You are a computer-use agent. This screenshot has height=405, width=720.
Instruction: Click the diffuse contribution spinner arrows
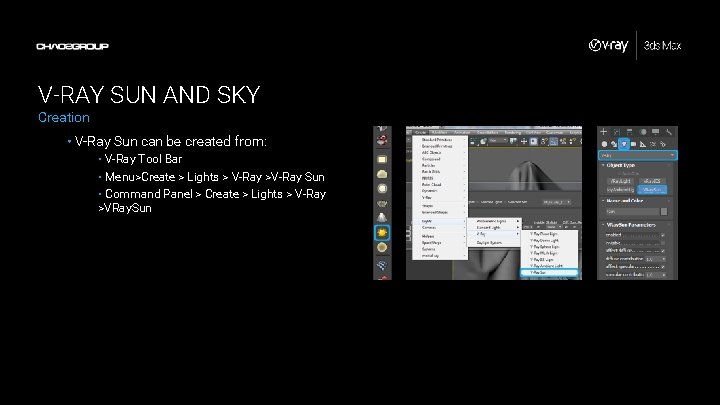tap(664, 259)
